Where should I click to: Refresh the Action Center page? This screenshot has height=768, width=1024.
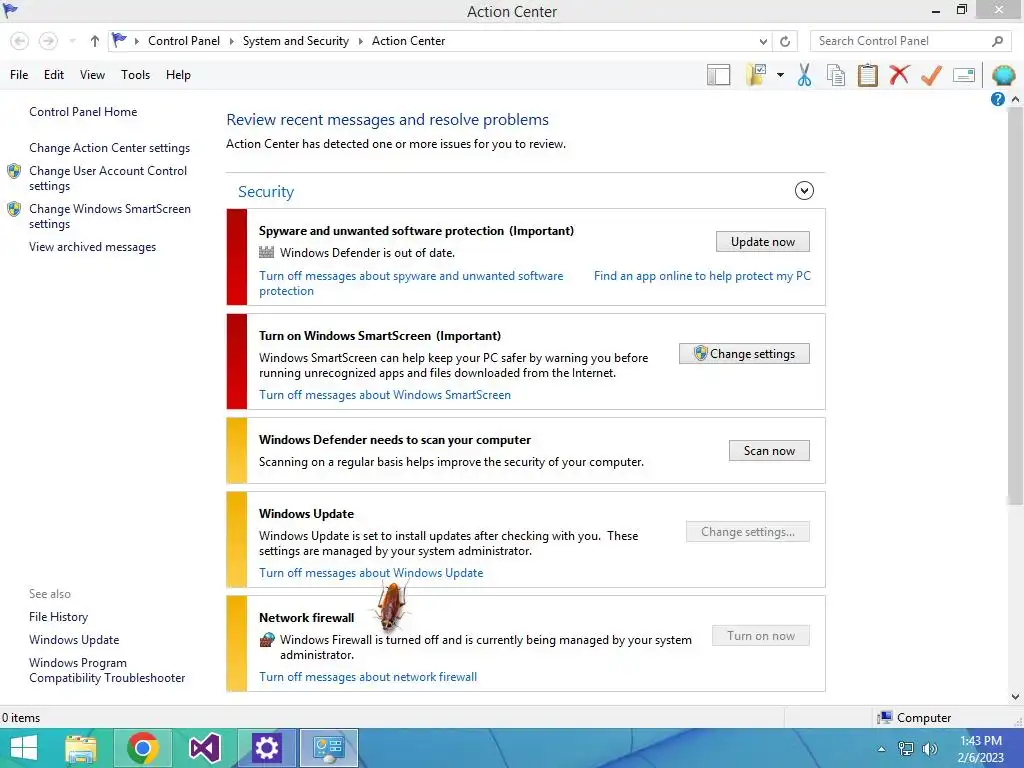tap(785, 41)
